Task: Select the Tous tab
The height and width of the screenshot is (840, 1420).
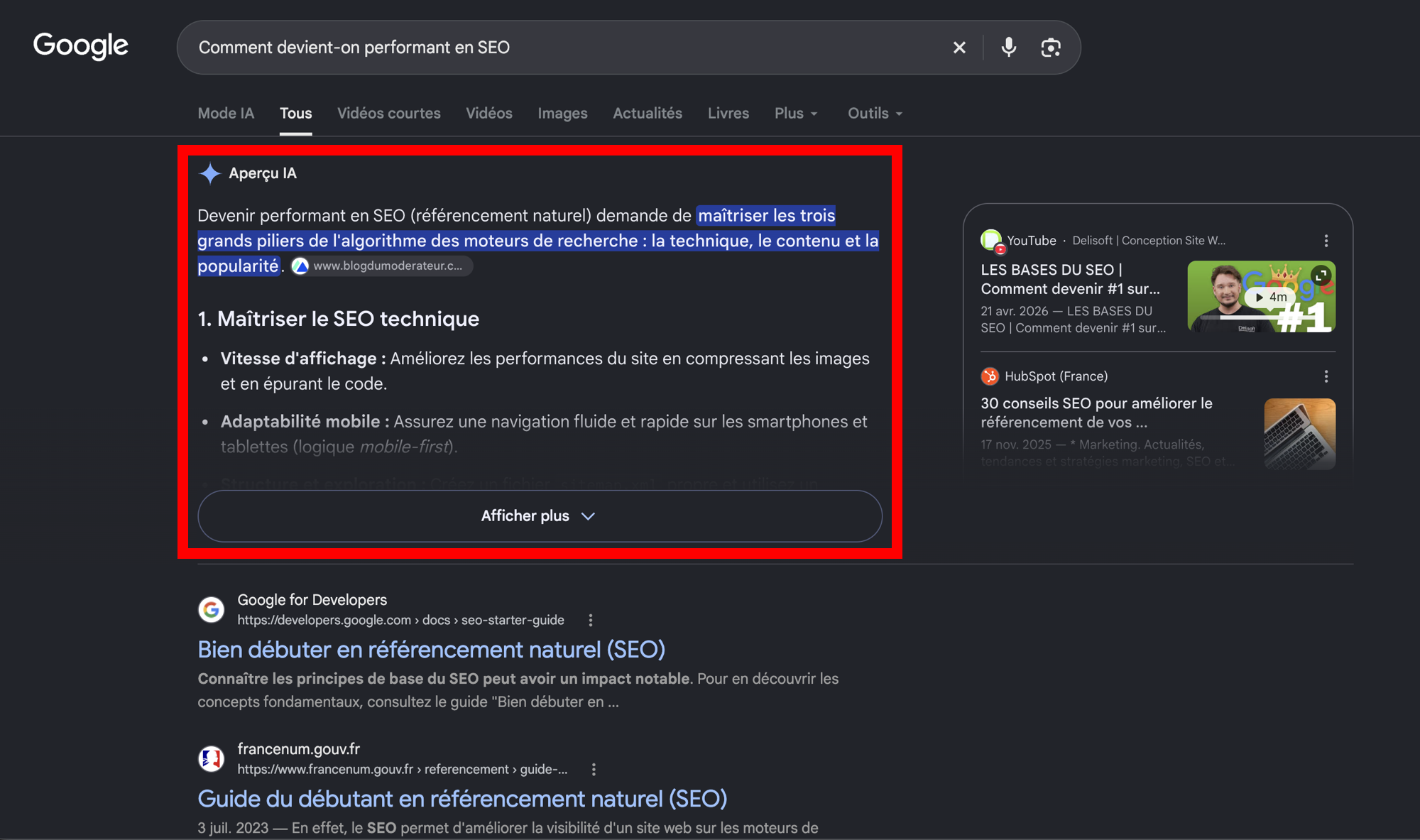Action: coord(295,114)
